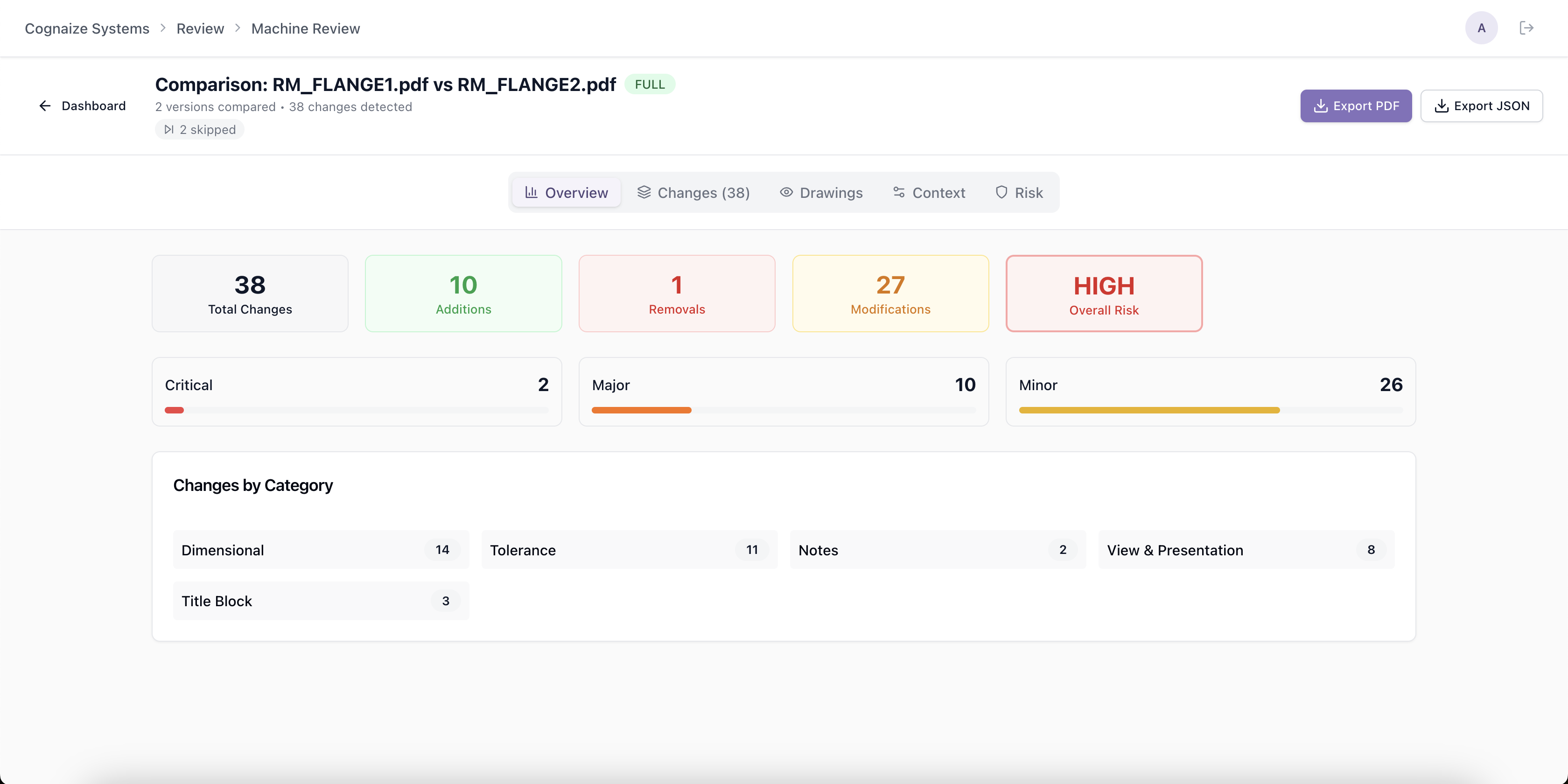The image size is (1568, 784).
Task: Click the shield icon on Risk tab
Action: tap(1001, 192)
